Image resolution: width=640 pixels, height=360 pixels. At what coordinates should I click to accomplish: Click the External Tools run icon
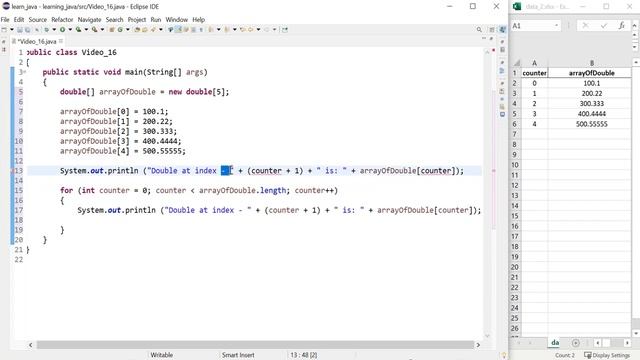click(94, 30)
